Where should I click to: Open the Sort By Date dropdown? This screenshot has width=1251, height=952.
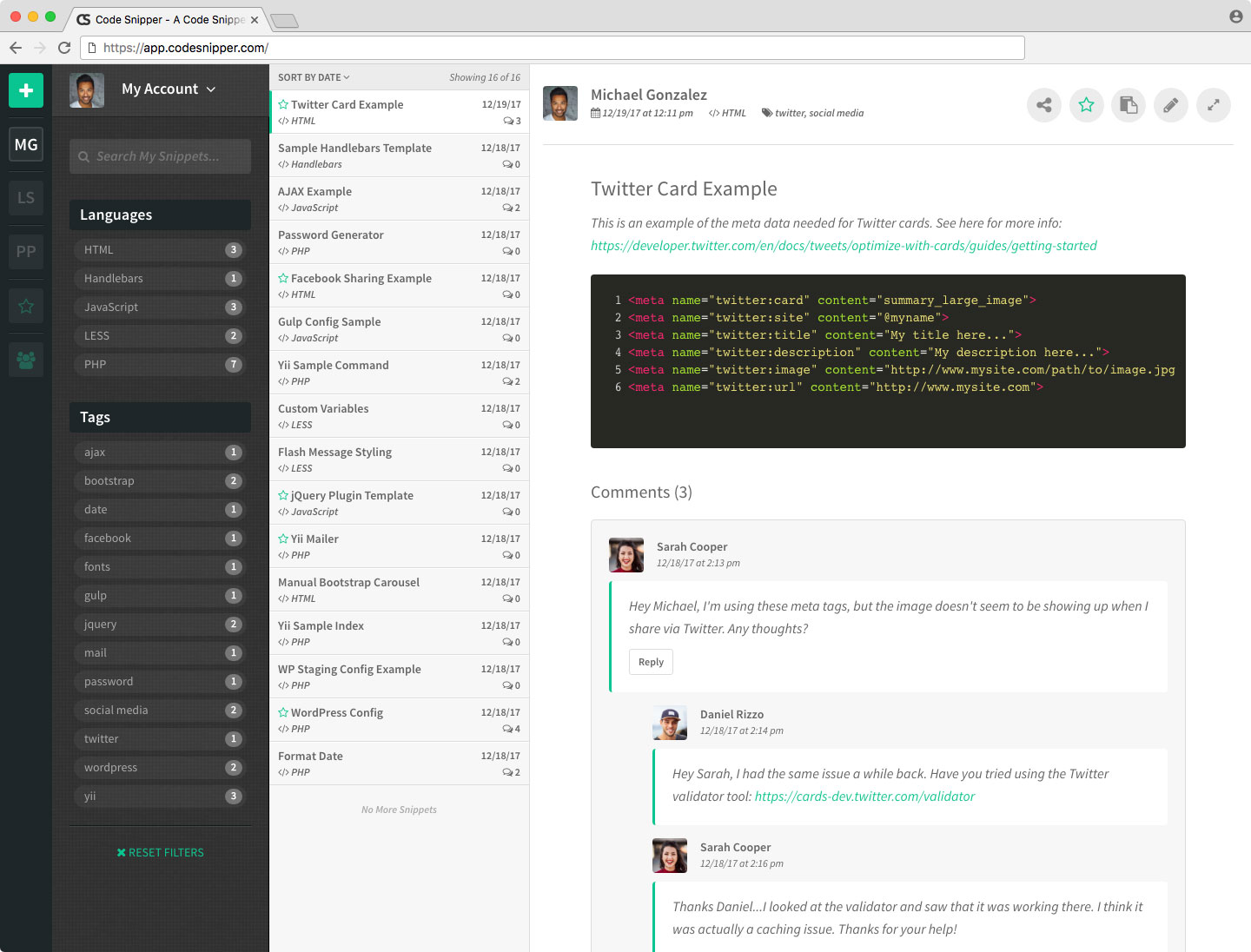point(314,77)
